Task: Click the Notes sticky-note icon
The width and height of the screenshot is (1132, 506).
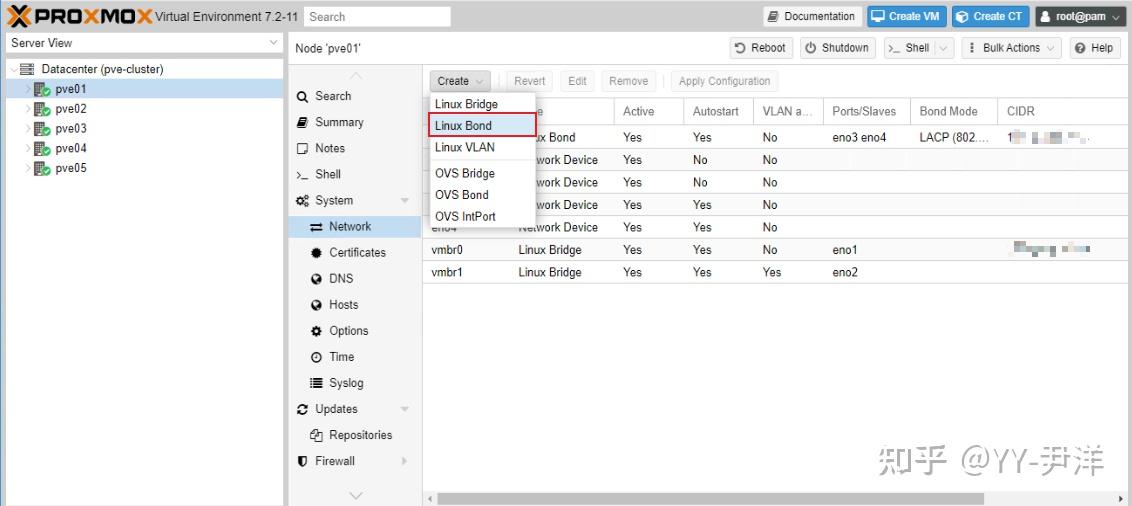Action: [x=302, y=149]
